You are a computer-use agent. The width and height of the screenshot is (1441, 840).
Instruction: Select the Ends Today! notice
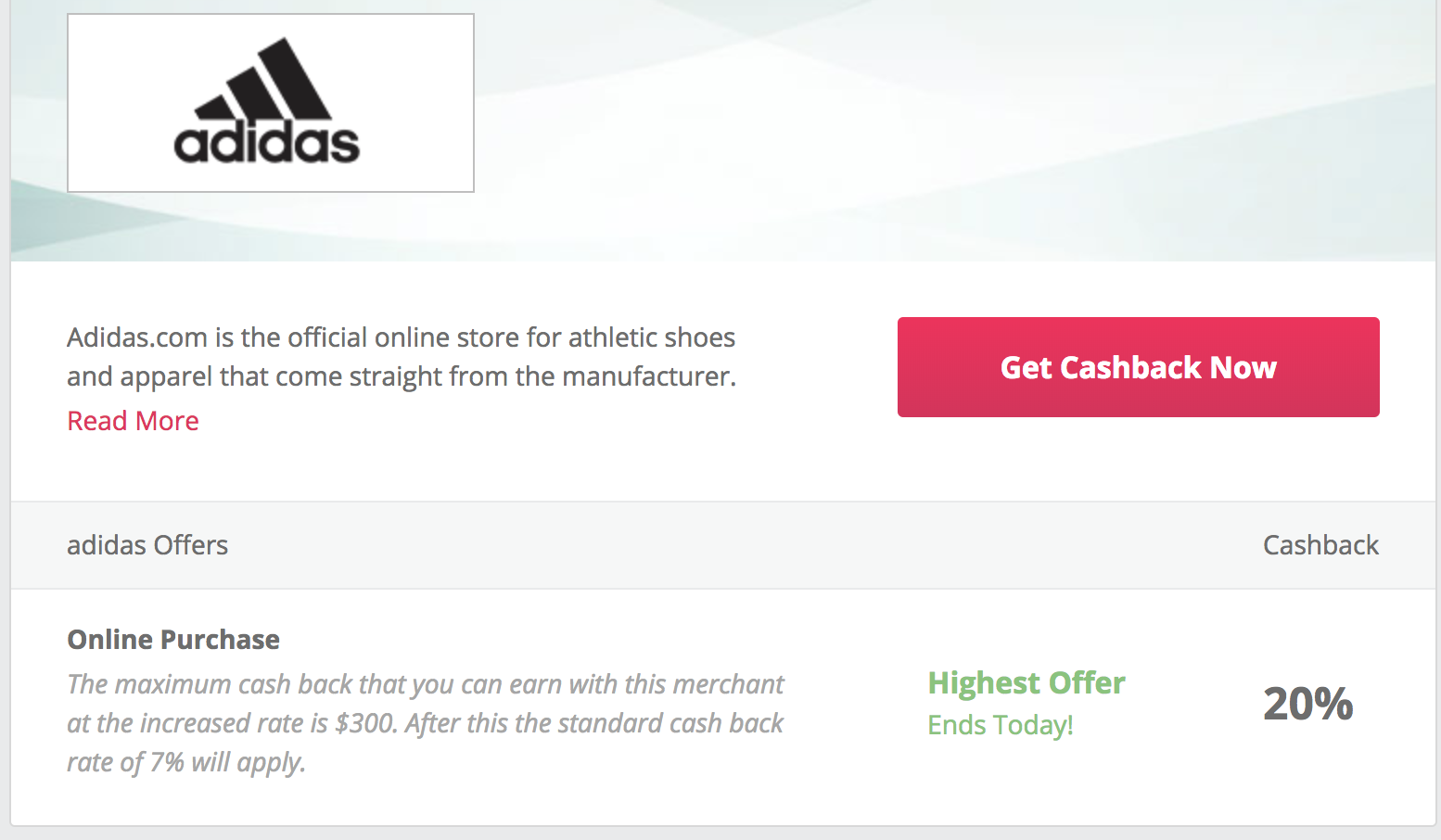click(x=1000, y=725)
